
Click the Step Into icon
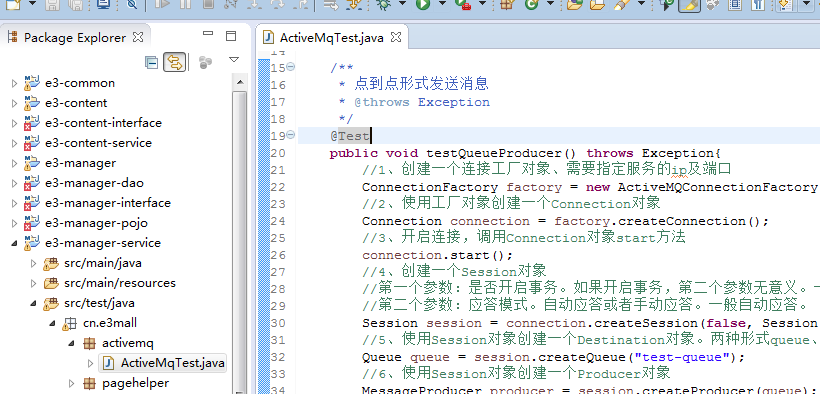(x=254, y=4)
